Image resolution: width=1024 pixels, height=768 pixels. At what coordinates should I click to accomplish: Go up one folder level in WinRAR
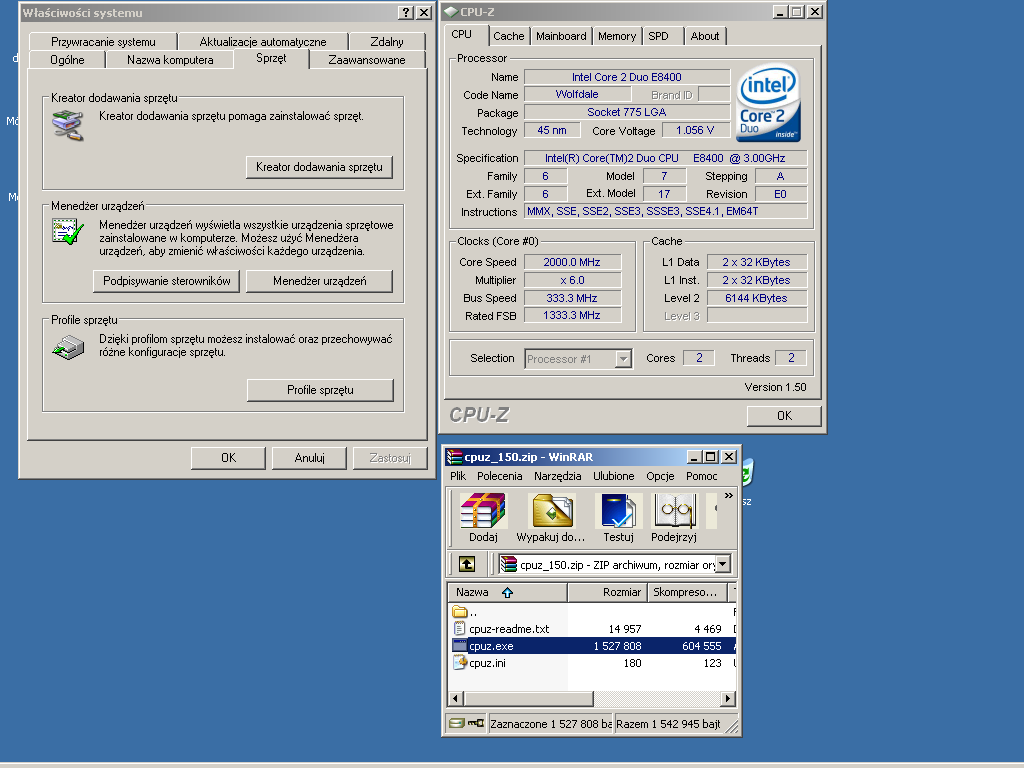467,564
